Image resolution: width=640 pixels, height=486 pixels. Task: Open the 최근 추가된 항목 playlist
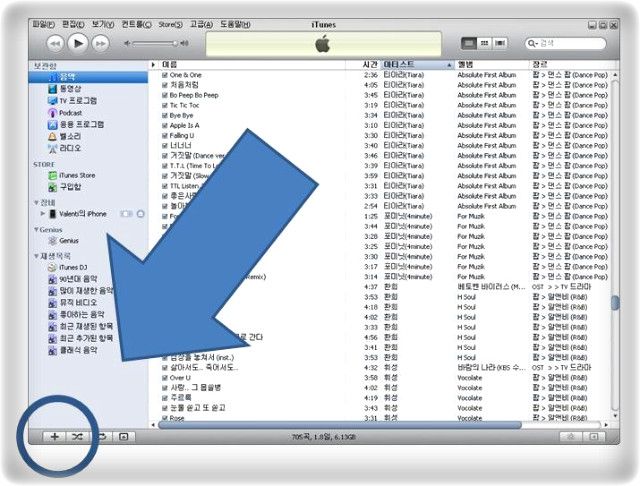pyautogui.click(x=80, y=339)
